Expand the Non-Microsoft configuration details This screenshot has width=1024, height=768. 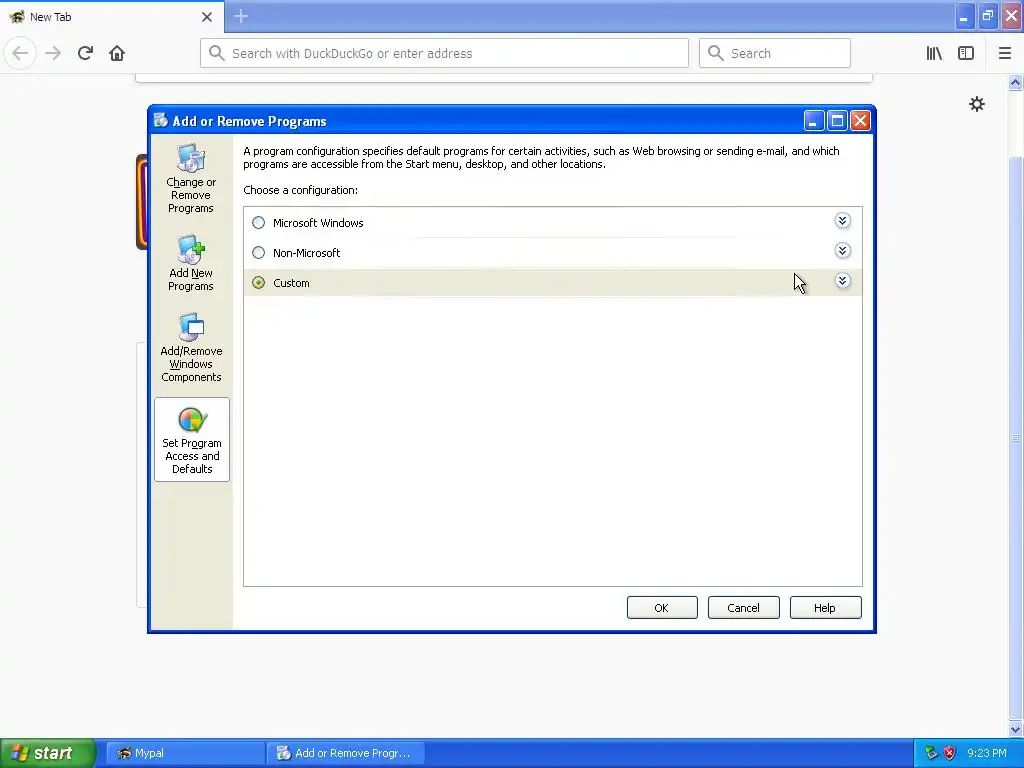click(x=842, y=251)
